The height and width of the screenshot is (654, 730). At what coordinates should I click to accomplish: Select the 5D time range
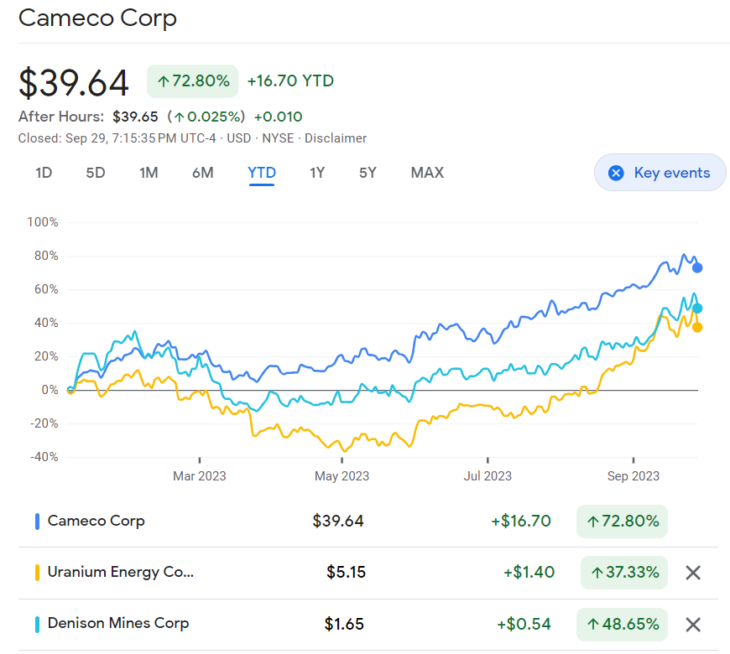click(x=95, y=173)
